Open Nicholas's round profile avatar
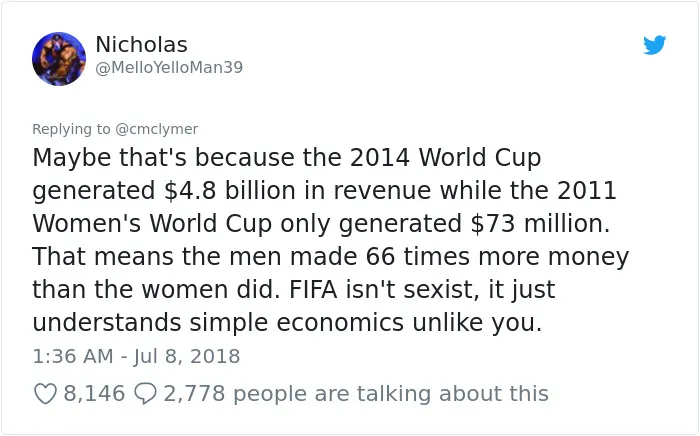700x436 pixels. 59,58
